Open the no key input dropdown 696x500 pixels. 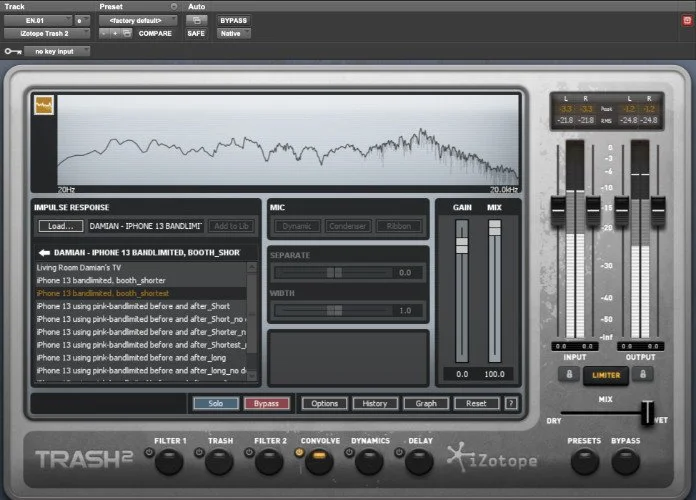(57, 52)
